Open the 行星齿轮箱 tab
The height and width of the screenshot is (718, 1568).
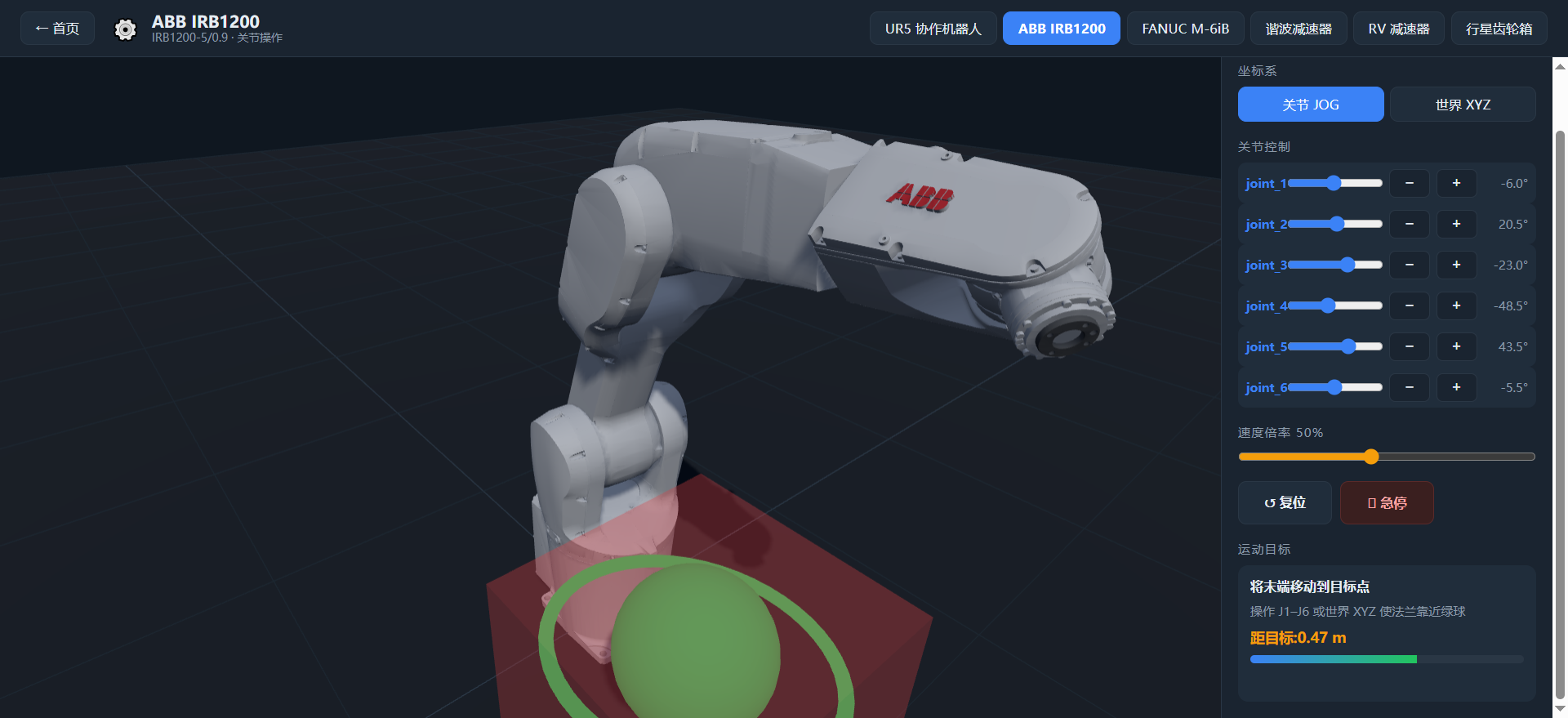(1499, 29)
